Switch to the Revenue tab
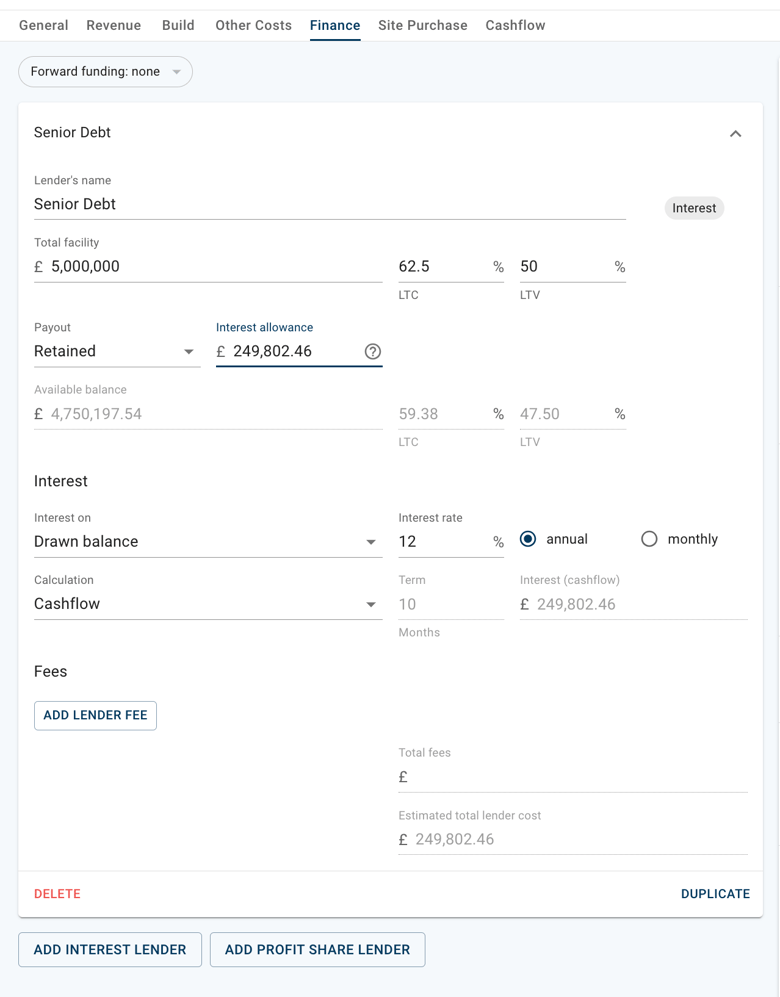This screenshot has height=997, width=780. coord(113,25)
